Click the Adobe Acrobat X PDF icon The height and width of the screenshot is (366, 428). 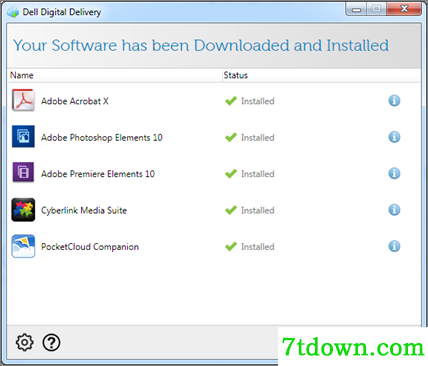pos(23,100)
